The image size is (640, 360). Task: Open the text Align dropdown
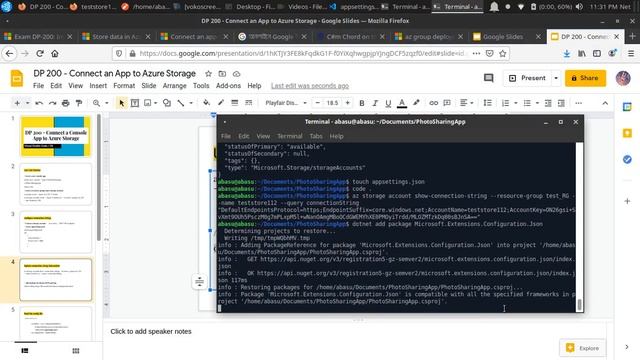(466, 103)
